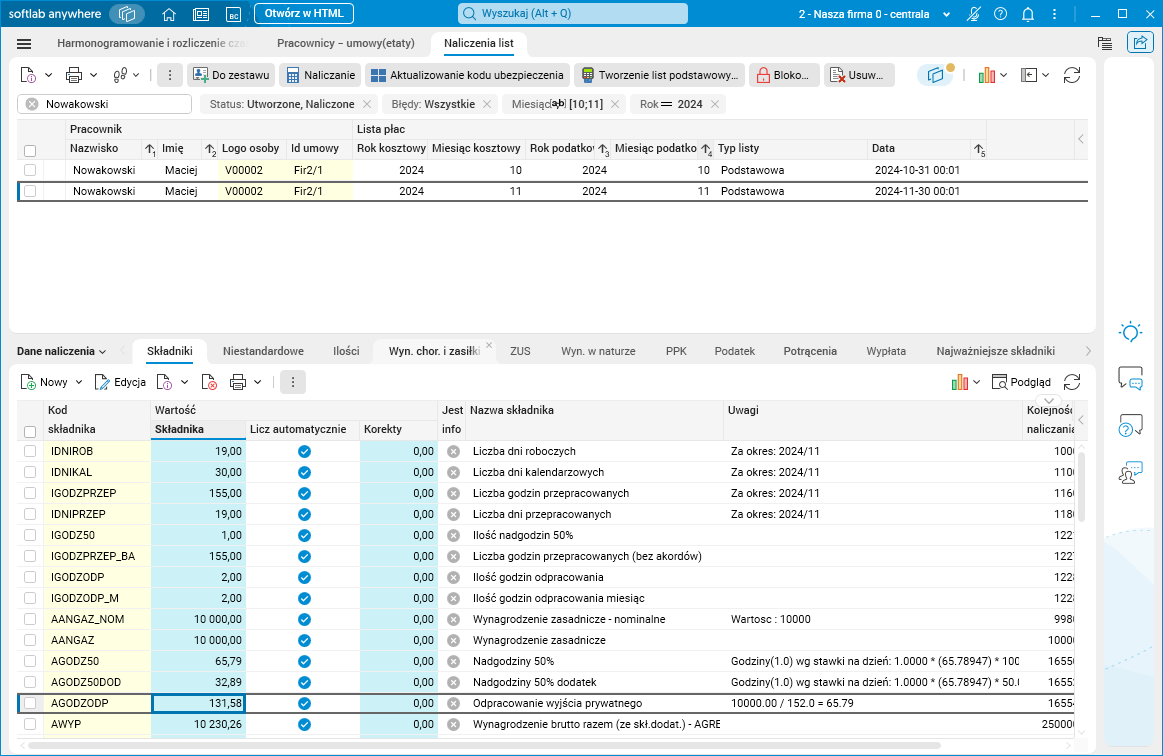Click the Edycja edit button
Image resolution: width=1163 pixels, height=756 pixels.
click(120, 382)
